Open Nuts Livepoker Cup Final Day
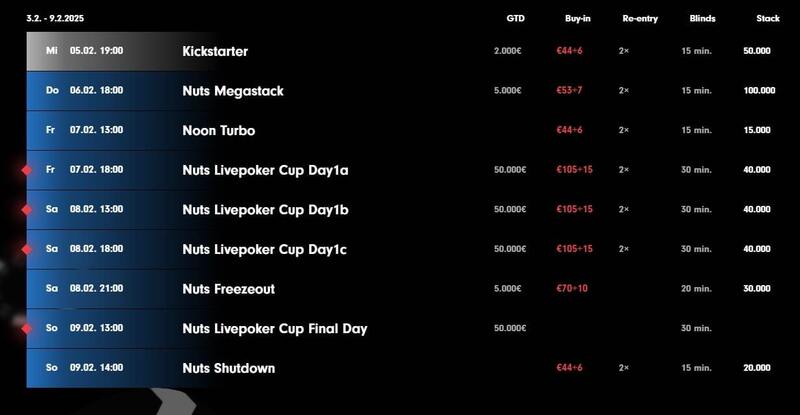Image resolution: width=800 pixels, height=415 pixels. (x=274, y=329)
